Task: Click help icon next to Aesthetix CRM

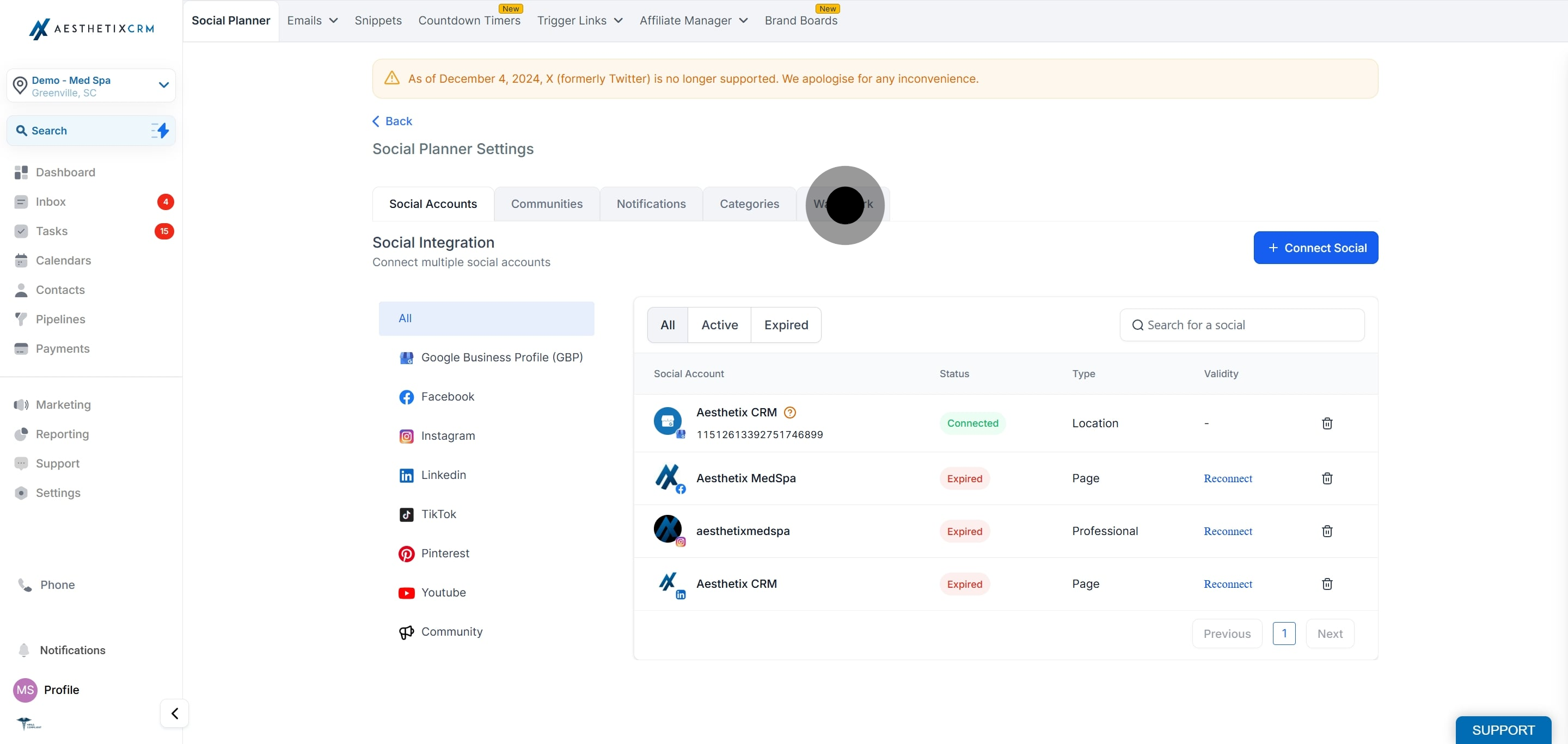Action: [x=789, y=413]
